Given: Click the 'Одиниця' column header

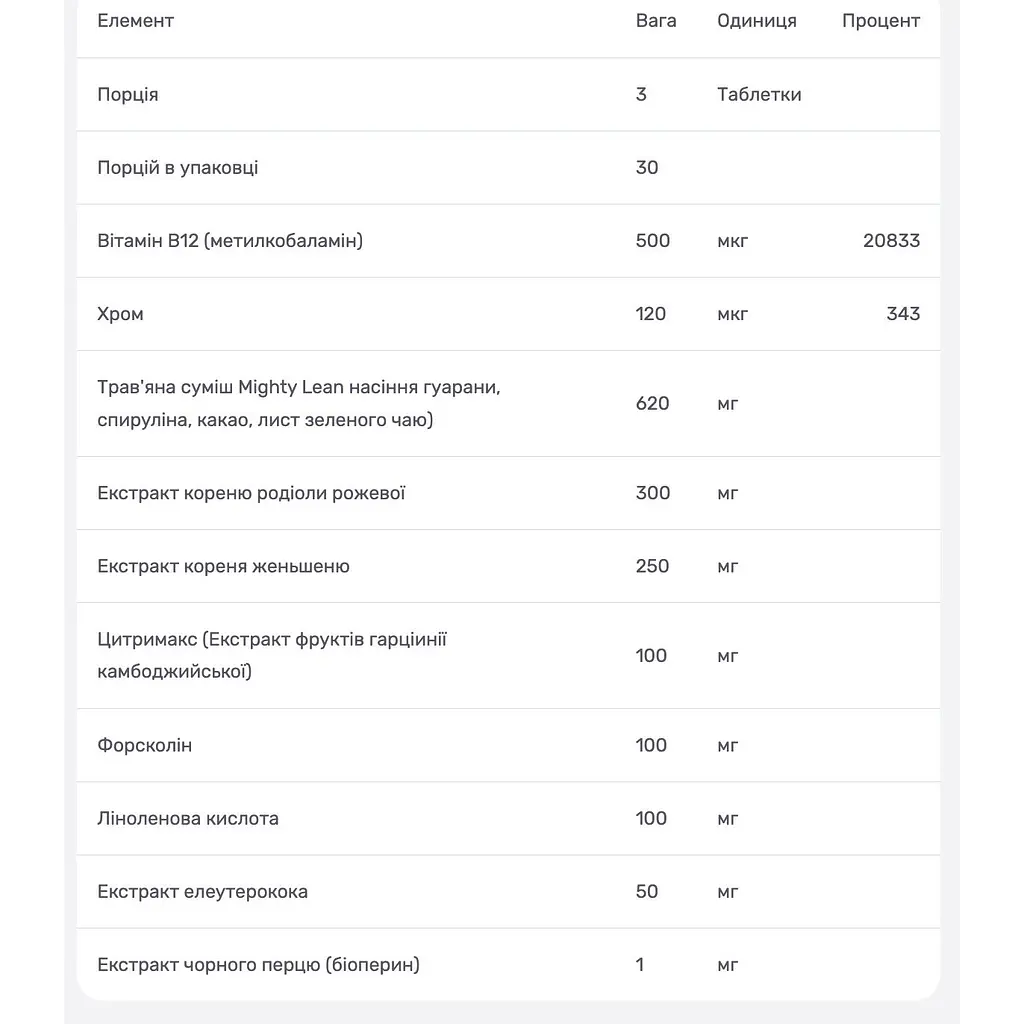Looking at the screenshot, I should click(x=757, y=21).
